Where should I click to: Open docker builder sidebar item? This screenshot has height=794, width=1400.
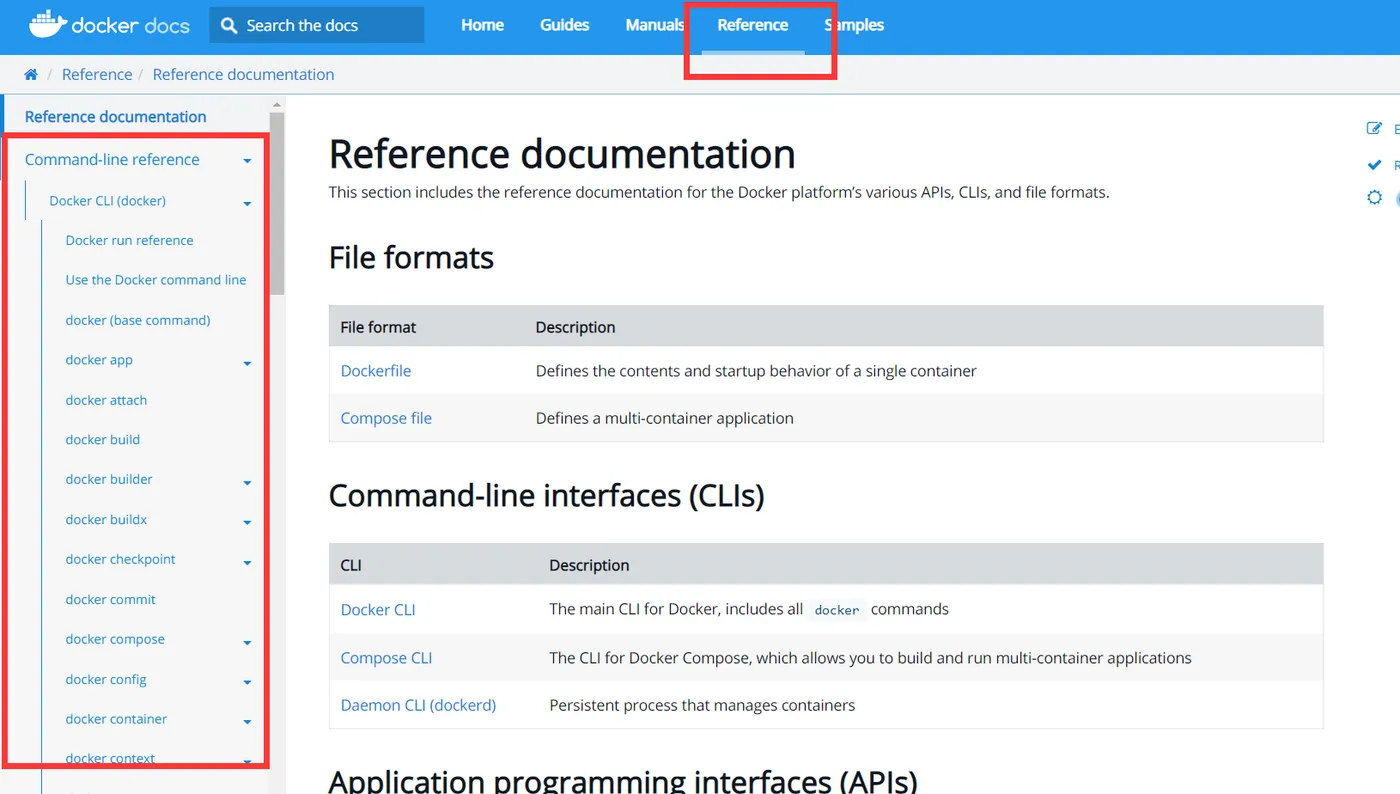click(109, 479)
